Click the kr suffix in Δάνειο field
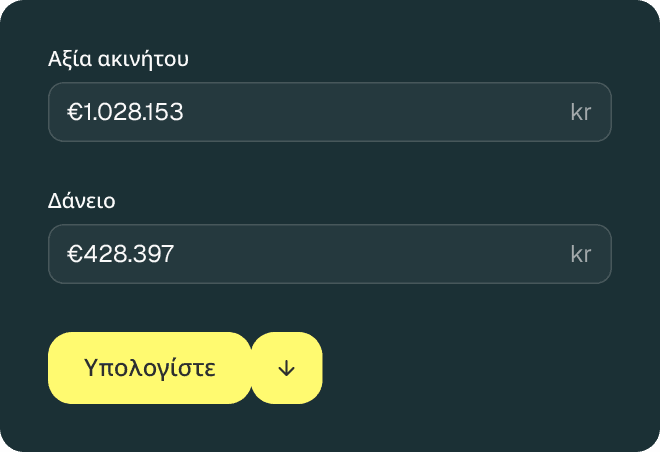Image resolution: width=660 pixels, height=452 pixels. click(581, 254)
